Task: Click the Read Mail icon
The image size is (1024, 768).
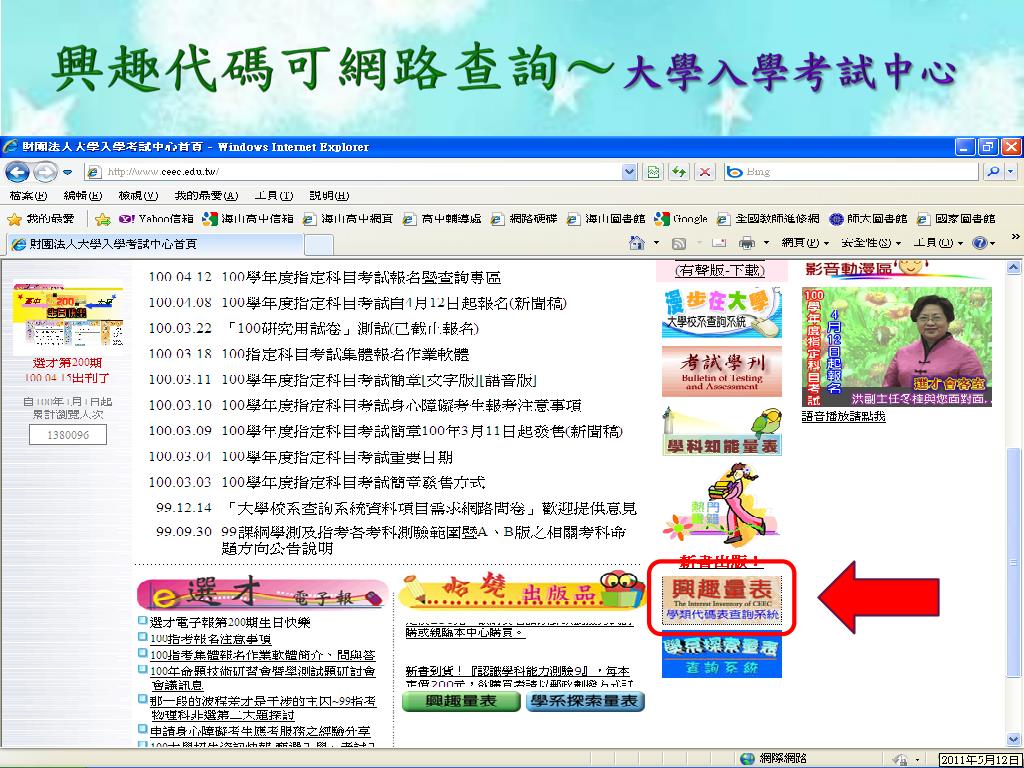Action: point(719,243)
